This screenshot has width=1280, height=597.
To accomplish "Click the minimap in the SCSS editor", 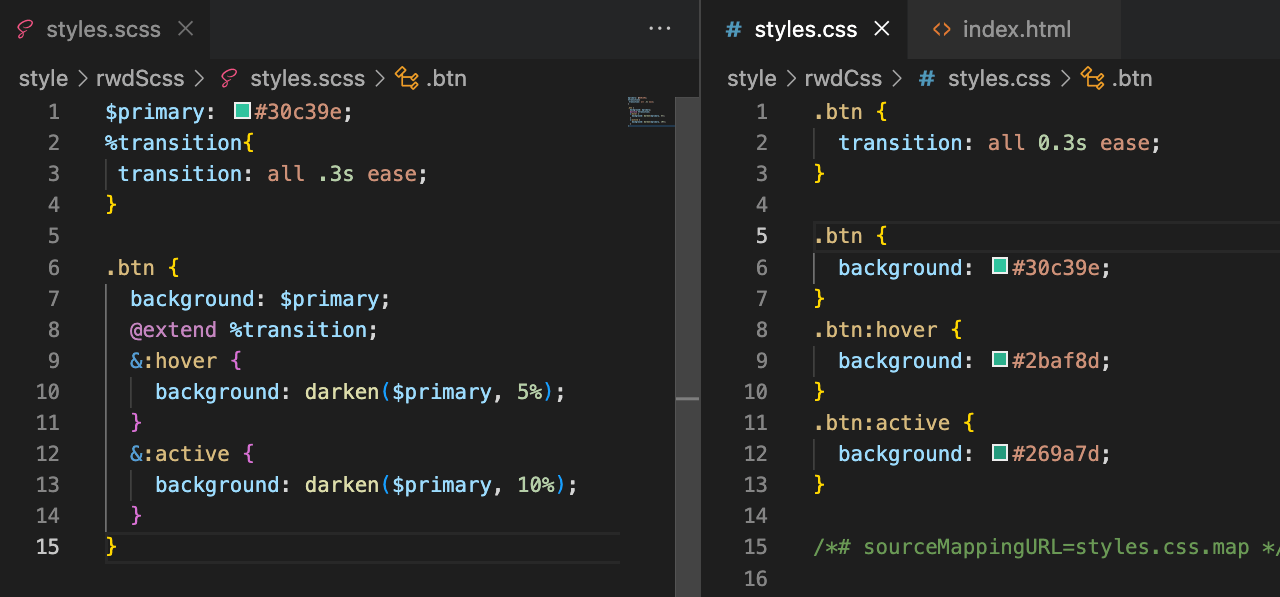I will pyautogui.click(x=651, y=112).
